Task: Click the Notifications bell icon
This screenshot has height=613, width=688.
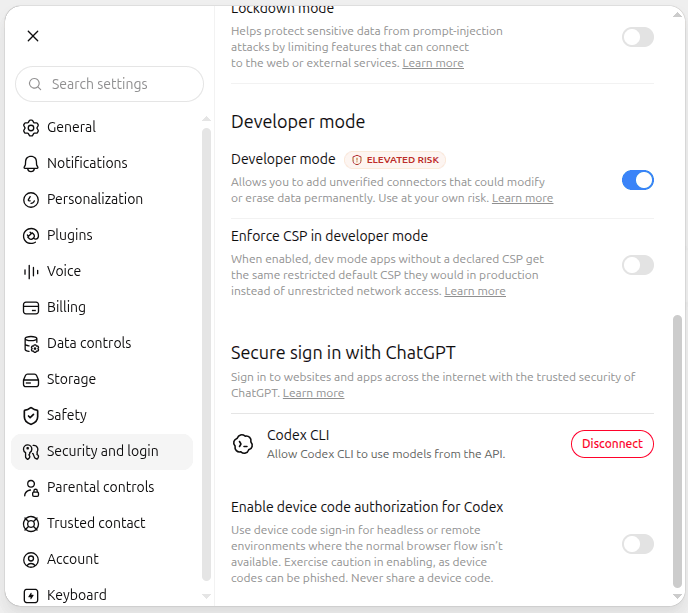Action: pos(31,163)
